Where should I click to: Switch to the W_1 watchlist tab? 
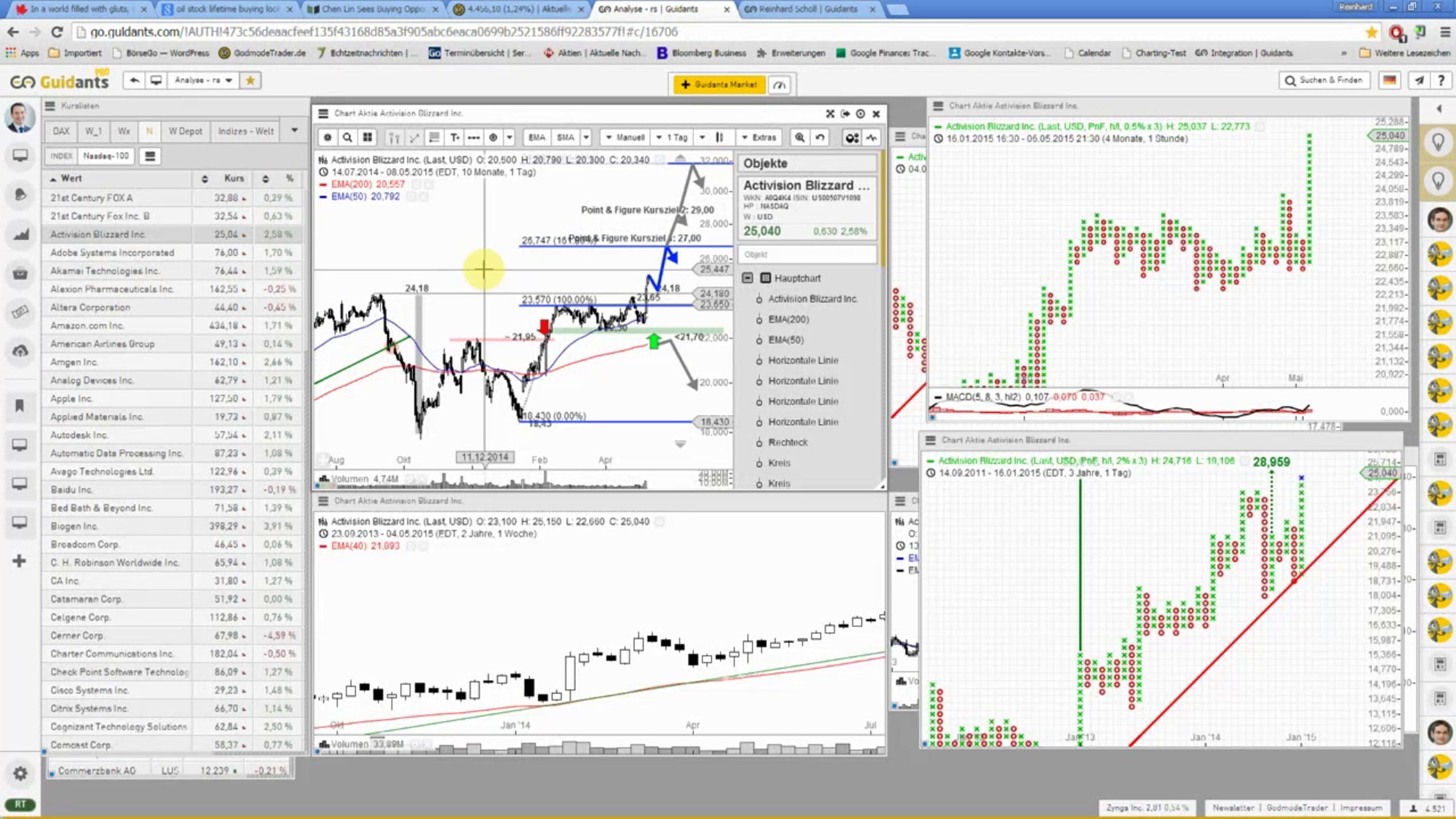pyautogui.click(x=93, y=131)
